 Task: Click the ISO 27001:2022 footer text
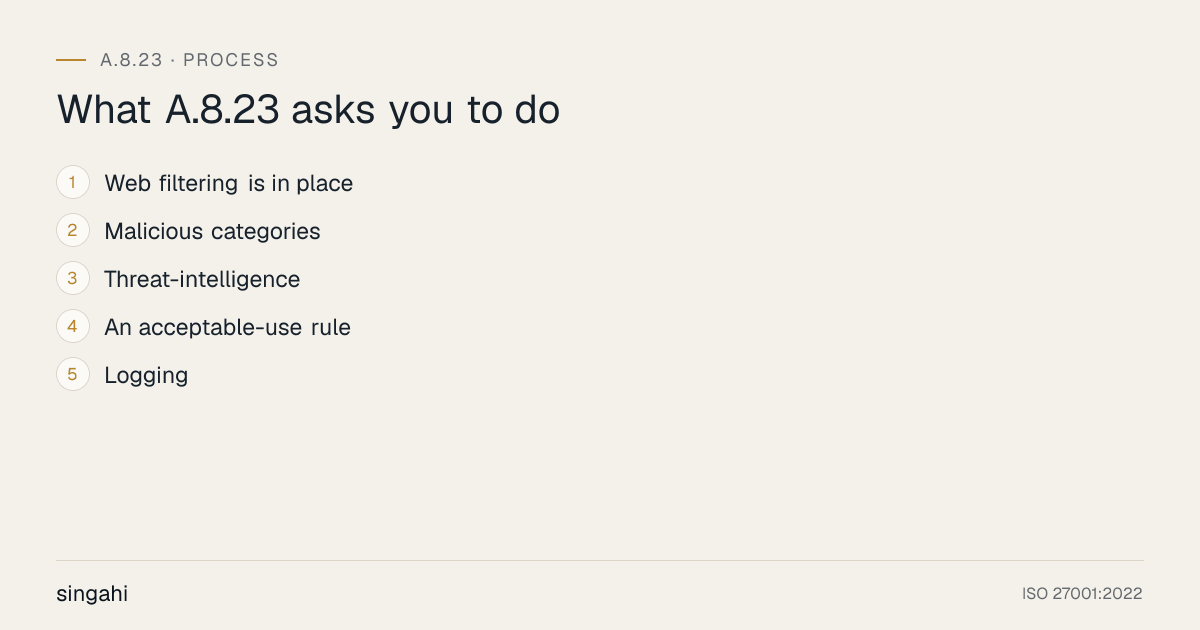(x=1082, y=594)
